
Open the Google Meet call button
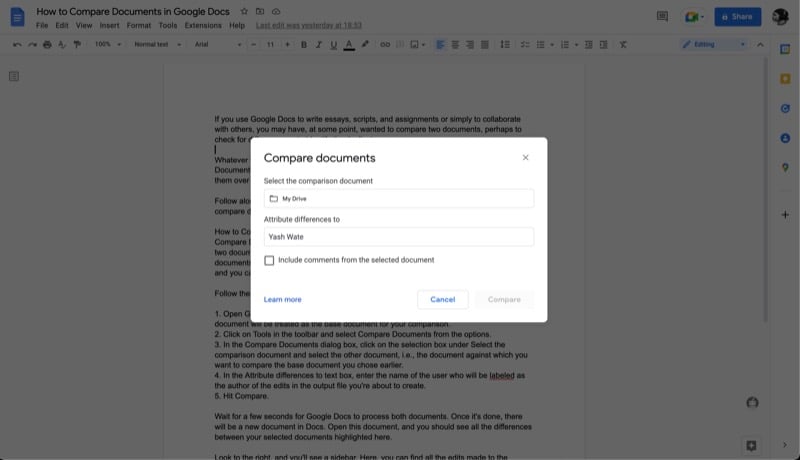click(x=694, y=17)
